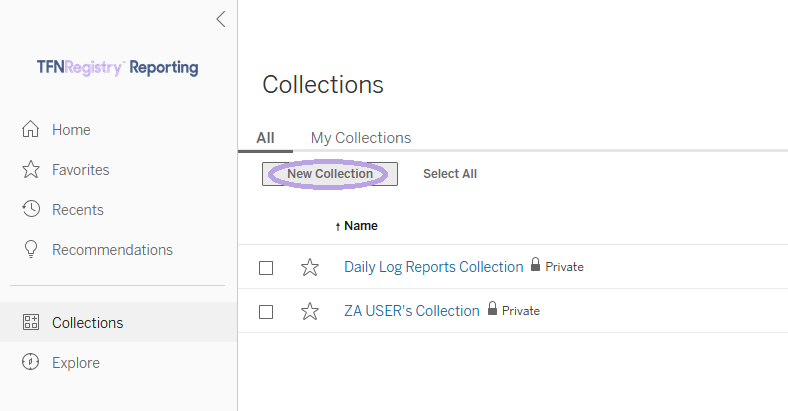Switch to the My Collections tab

coord(361,138)
